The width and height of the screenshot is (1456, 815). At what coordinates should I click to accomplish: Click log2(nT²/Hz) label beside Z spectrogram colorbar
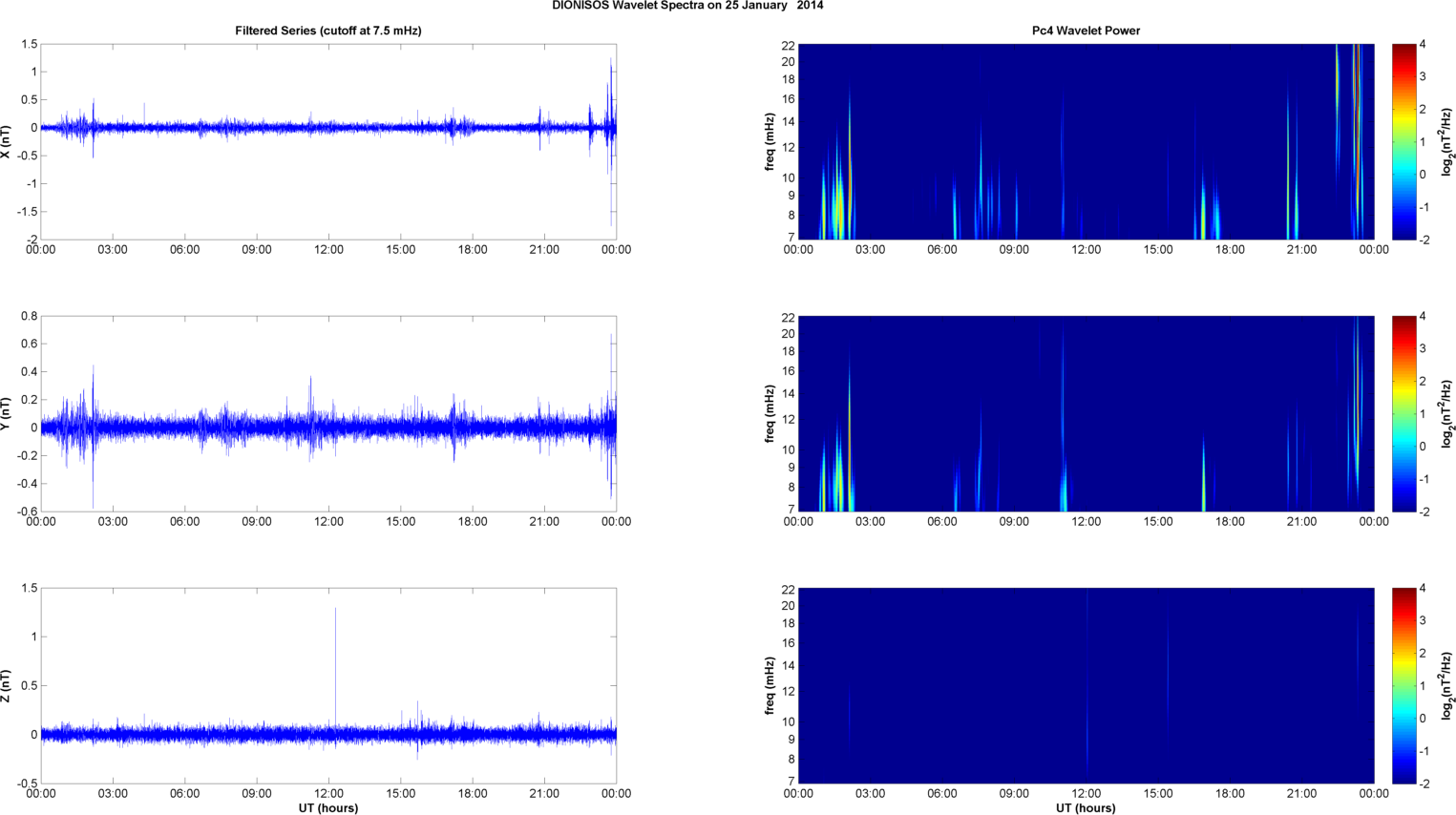pyautogui.click(x=1447, y=685)
